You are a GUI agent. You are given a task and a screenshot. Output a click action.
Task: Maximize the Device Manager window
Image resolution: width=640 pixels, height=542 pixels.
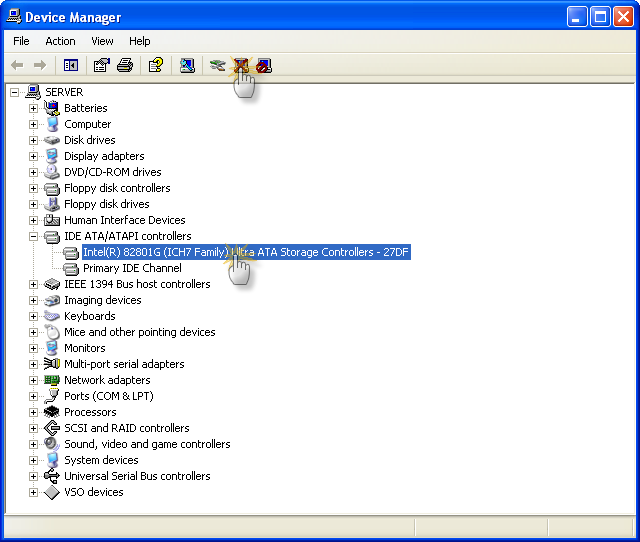[x=600, y=17]
